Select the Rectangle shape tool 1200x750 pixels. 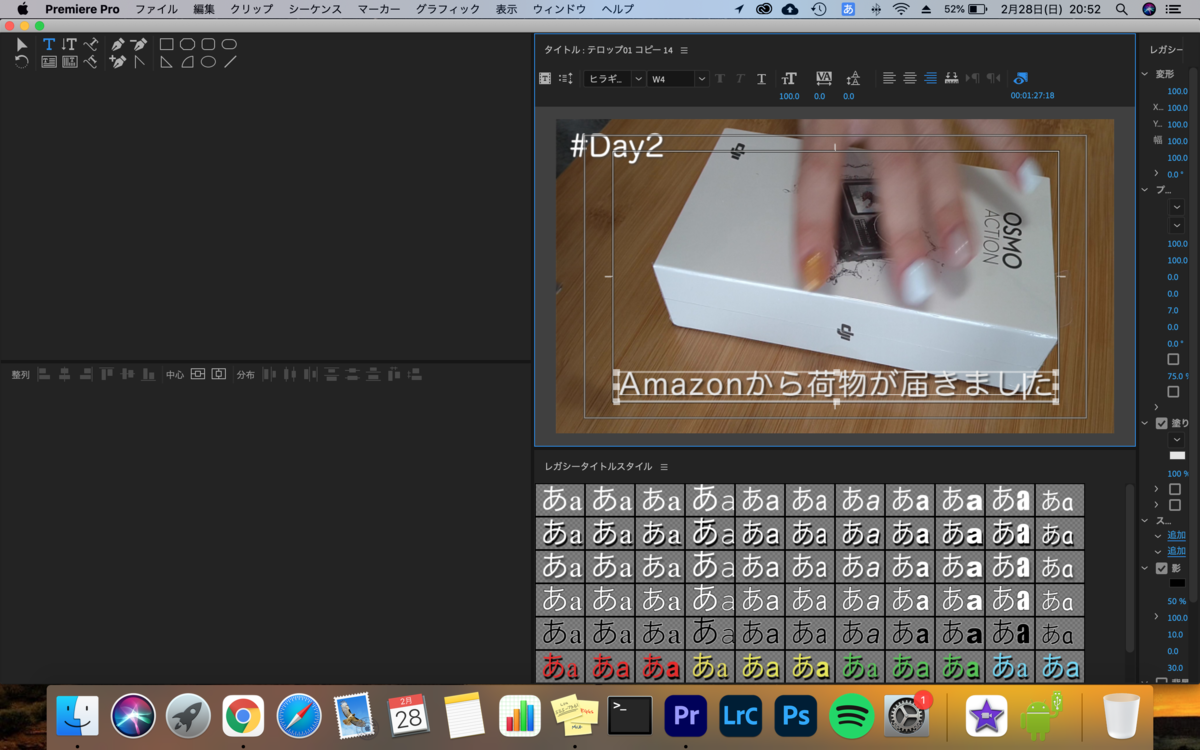[x=166, y=45]
